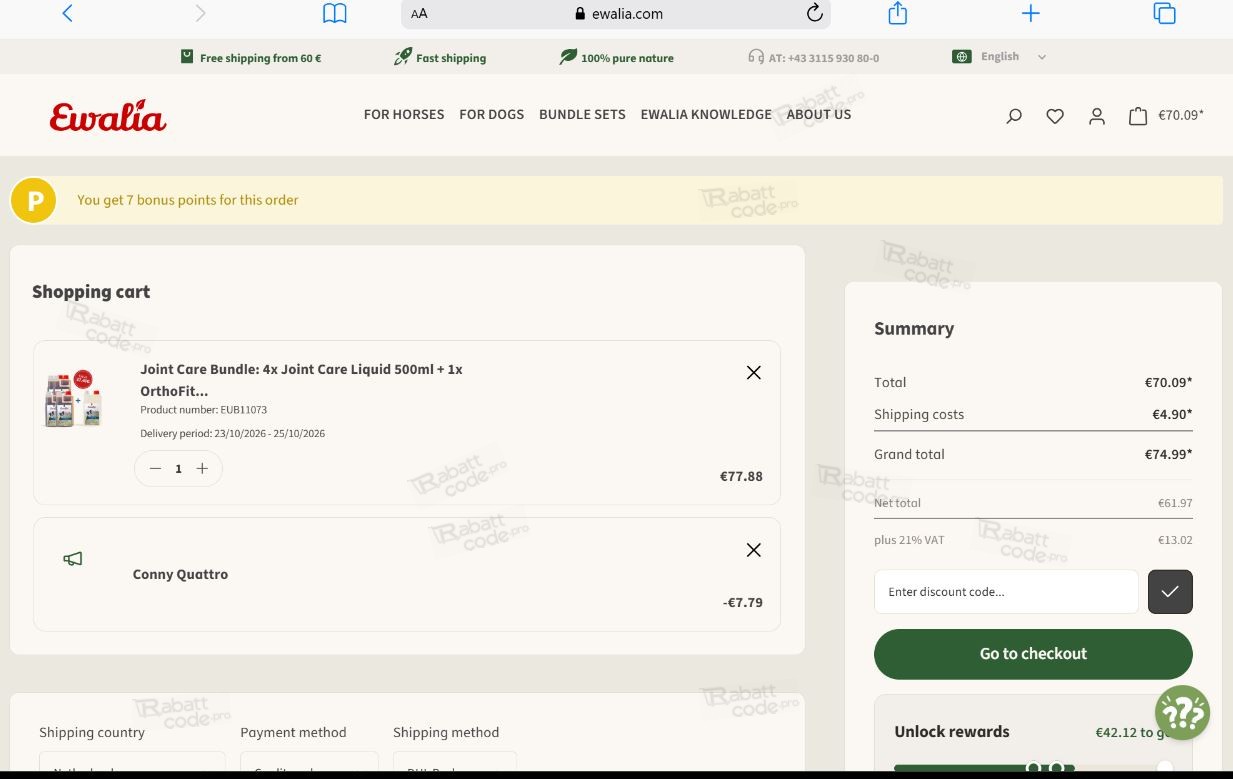Click the Unlock rewards progress bar
Screen dimensions: 1233x779
(x=1033, y=768)
